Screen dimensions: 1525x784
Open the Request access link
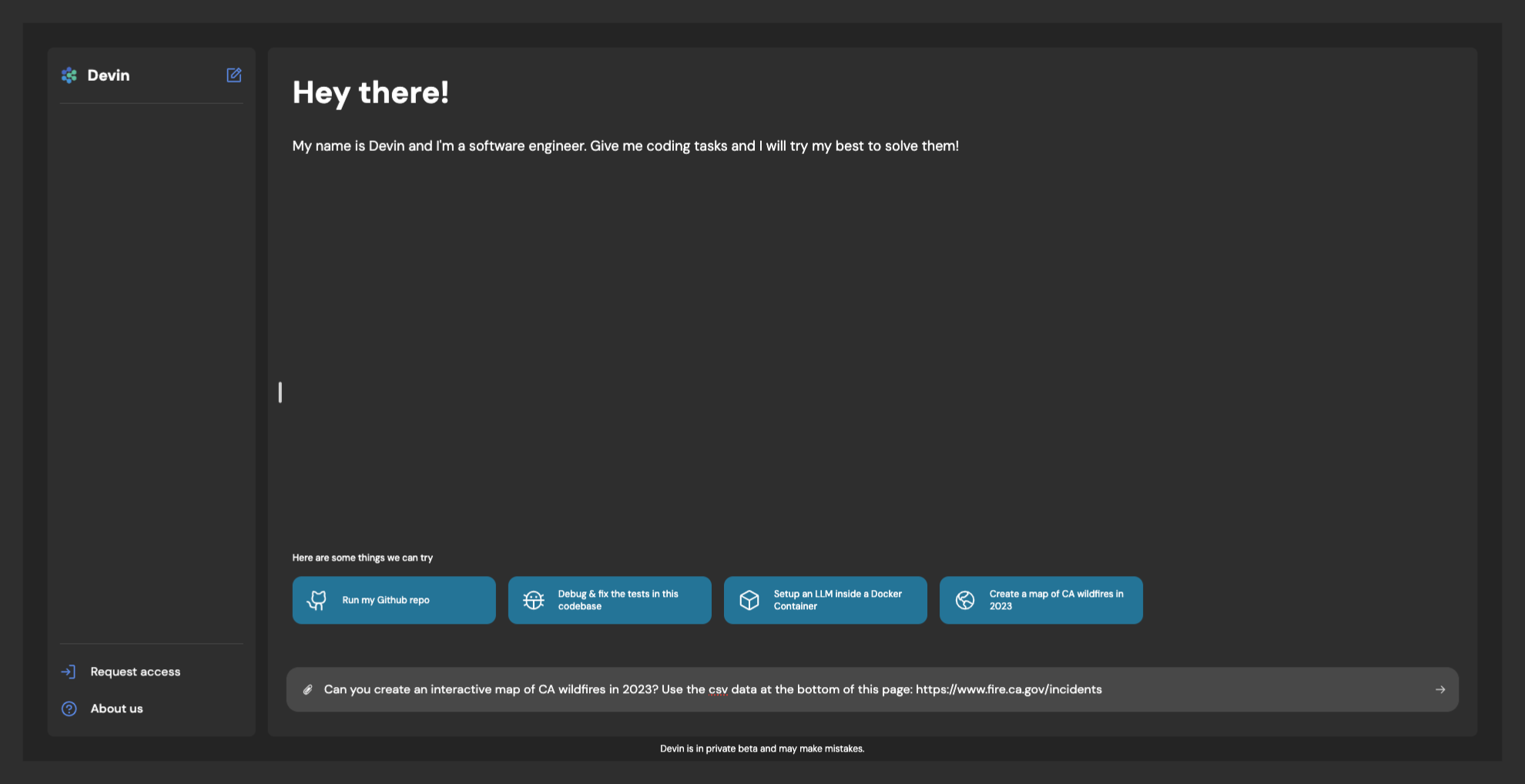coord(136,672)
